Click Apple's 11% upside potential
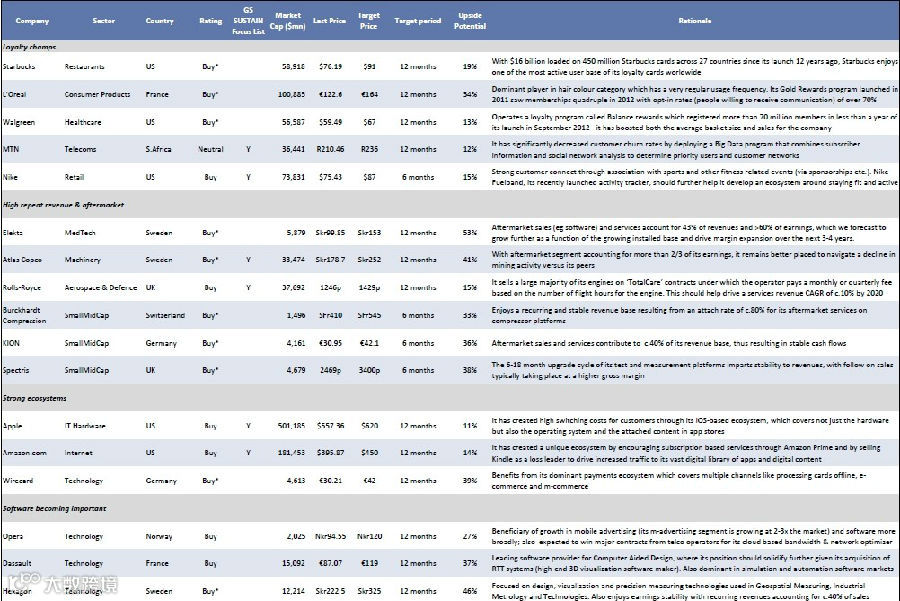The image size is (900, 601). click(470, 426)
